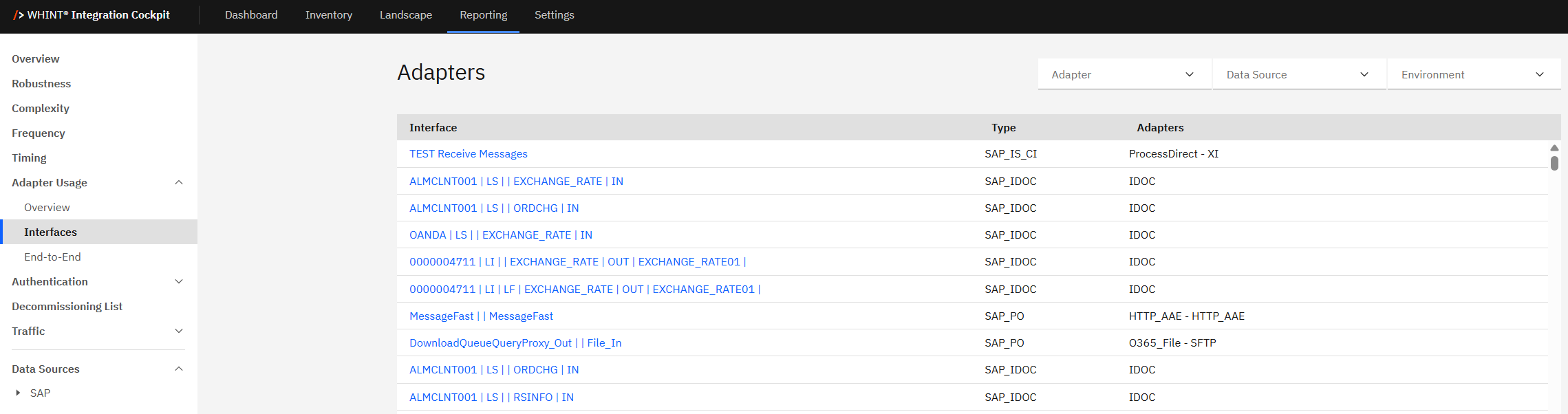Open the Data Source filter dropdown

(x=1298, y=74)
